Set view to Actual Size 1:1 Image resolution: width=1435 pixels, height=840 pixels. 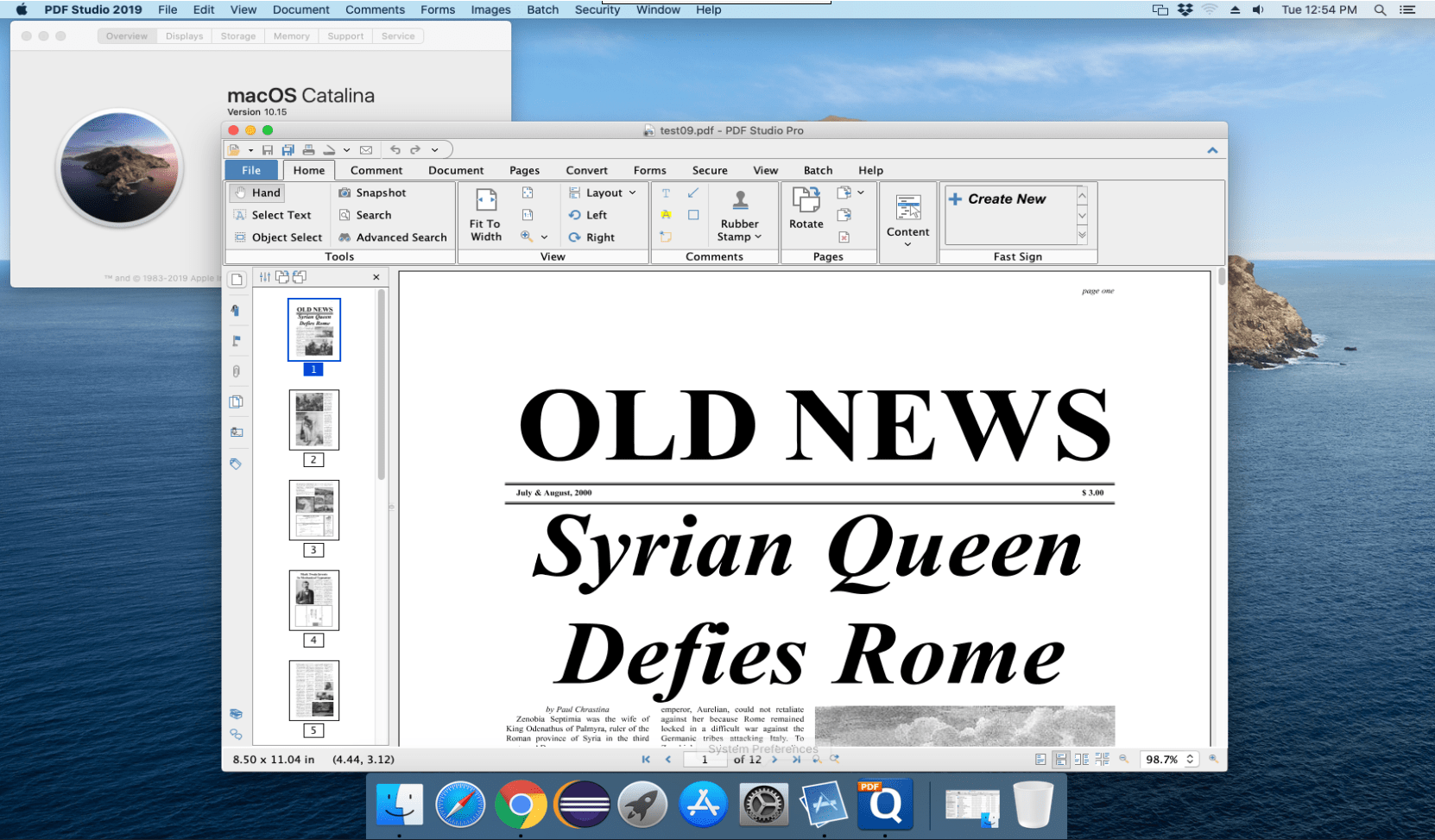tap(528, 215)
